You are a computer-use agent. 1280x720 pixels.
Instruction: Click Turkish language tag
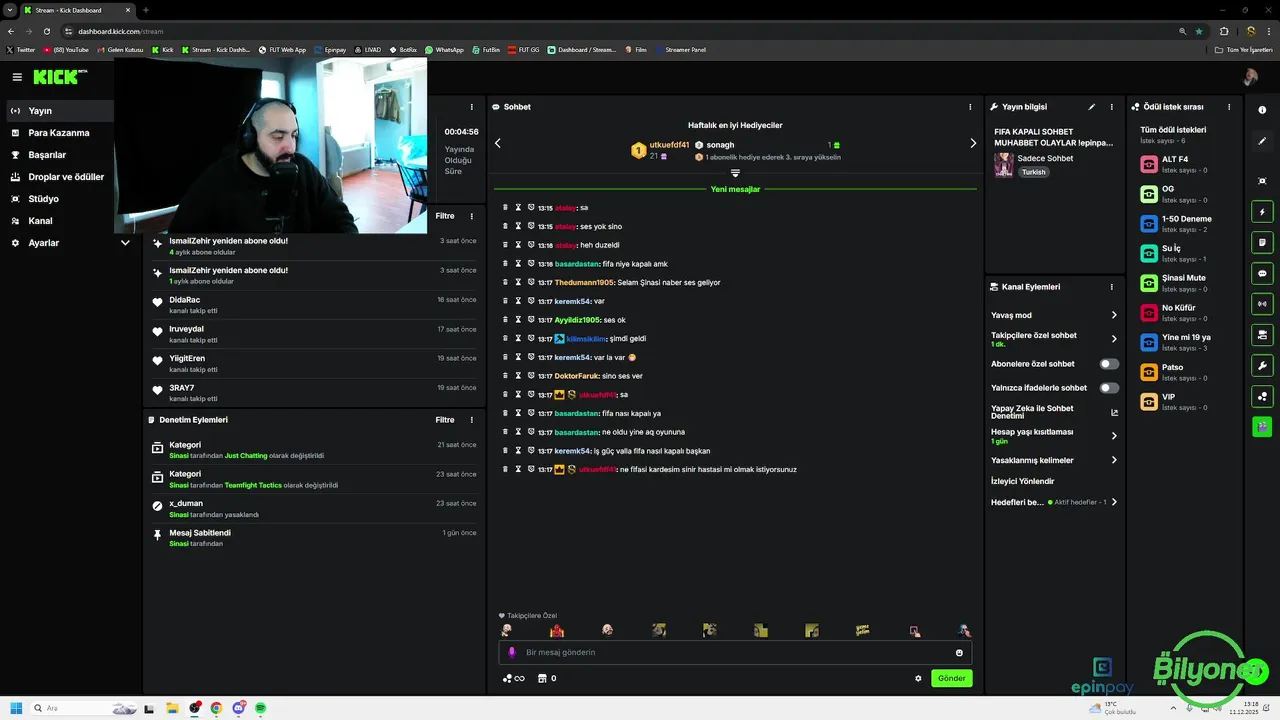click(x=1033, y=172)
